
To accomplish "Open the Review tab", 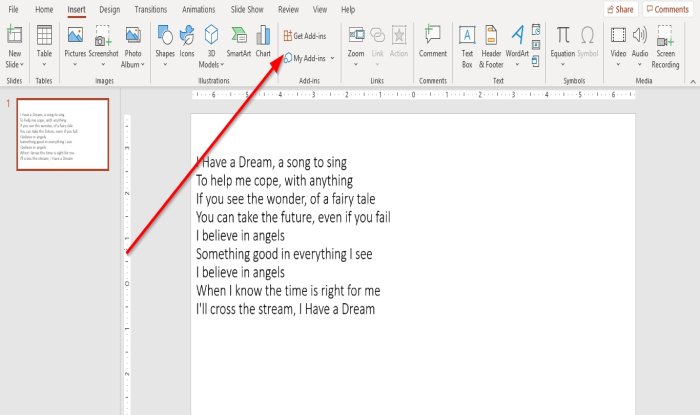I will click(x=288, y=9).
